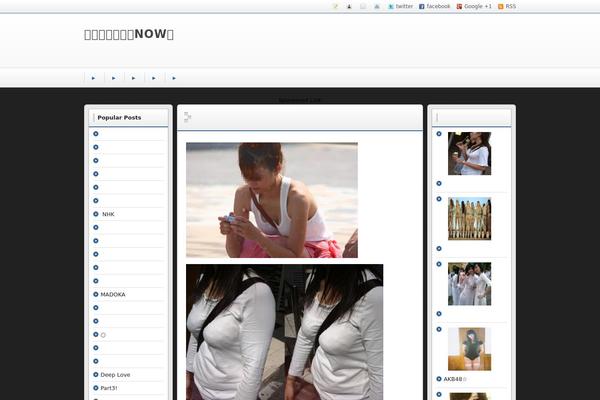
Task: Open the NHK popular post
Action: click(x=108, y=214)
